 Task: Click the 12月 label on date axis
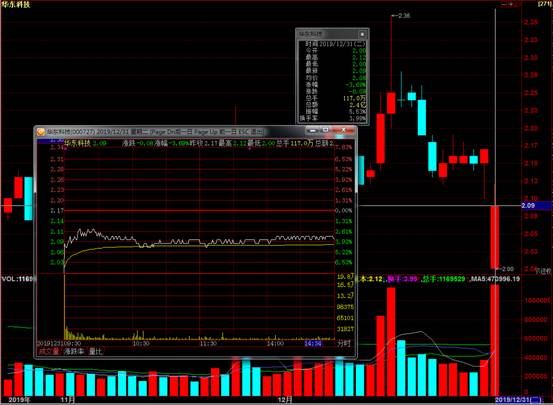tap(285, 400)
